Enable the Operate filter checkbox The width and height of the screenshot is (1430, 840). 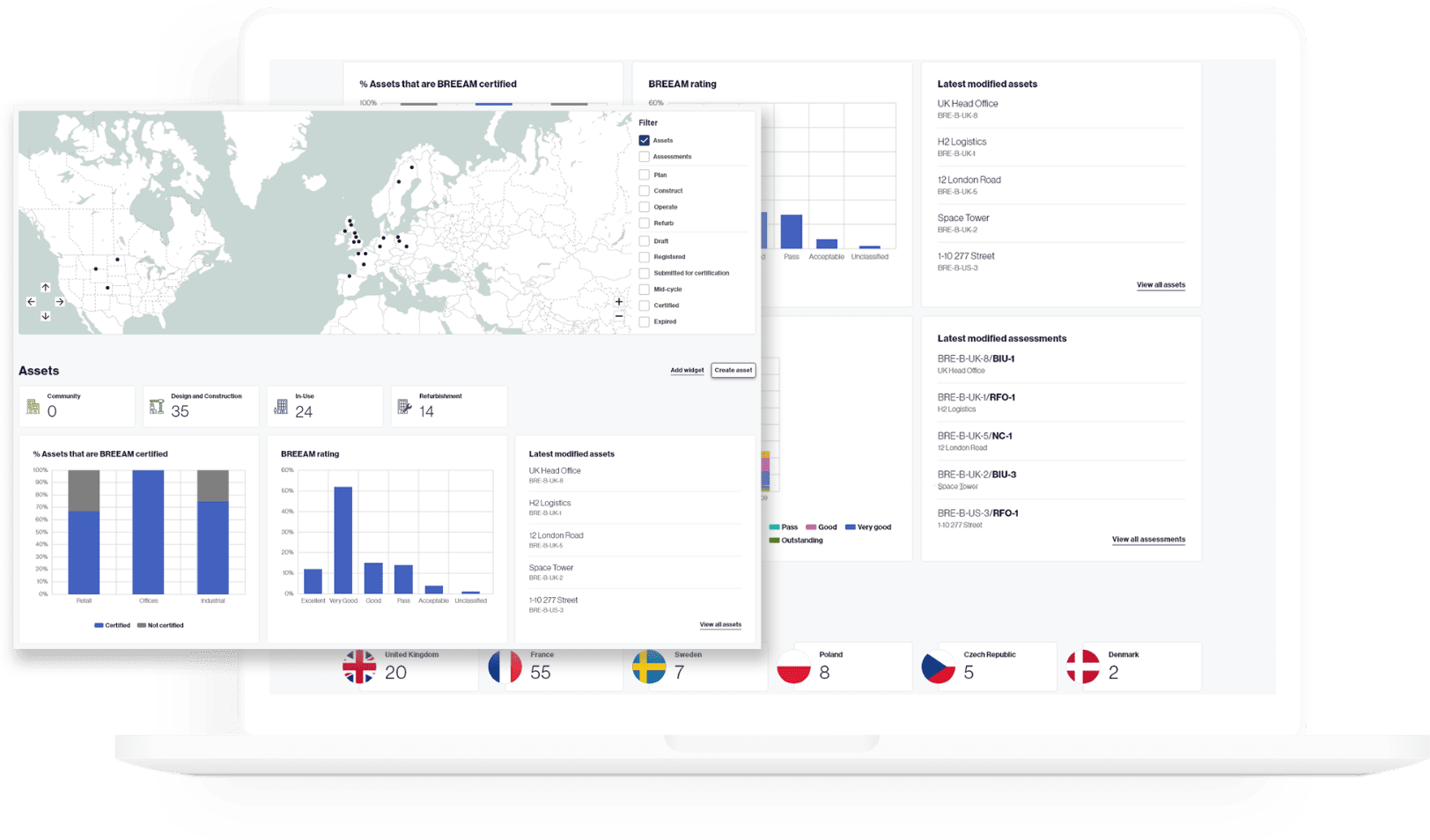(x=645, y=207)
